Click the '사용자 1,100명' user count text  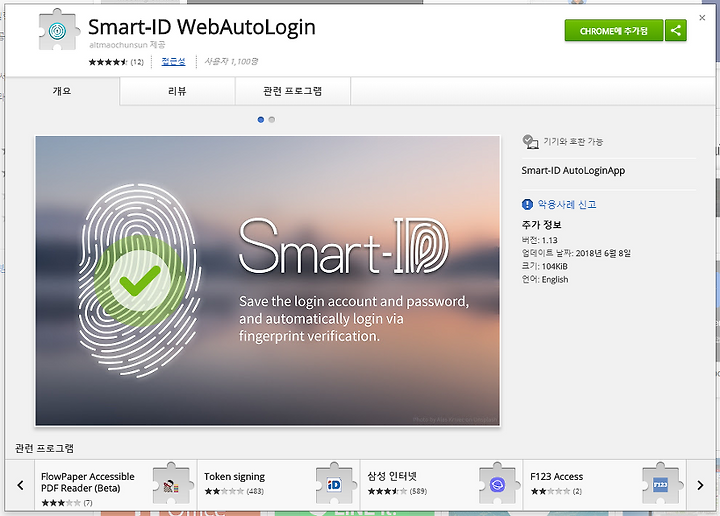click(231, 62)
